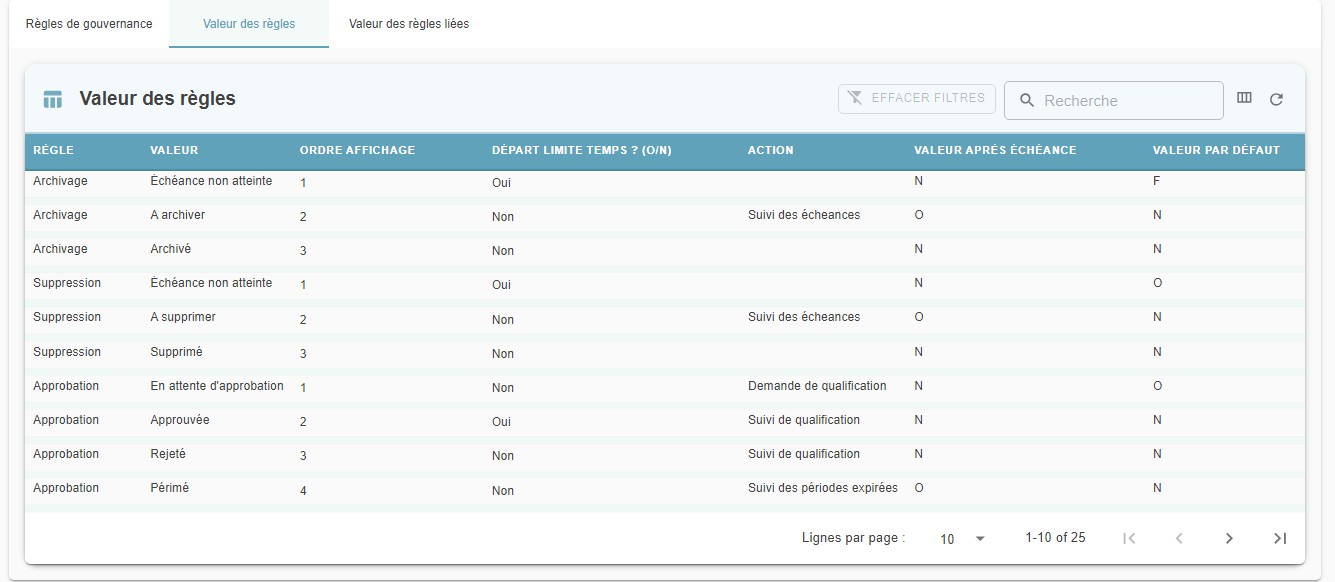Click Oui in the Approuvée row

[501, 422]
